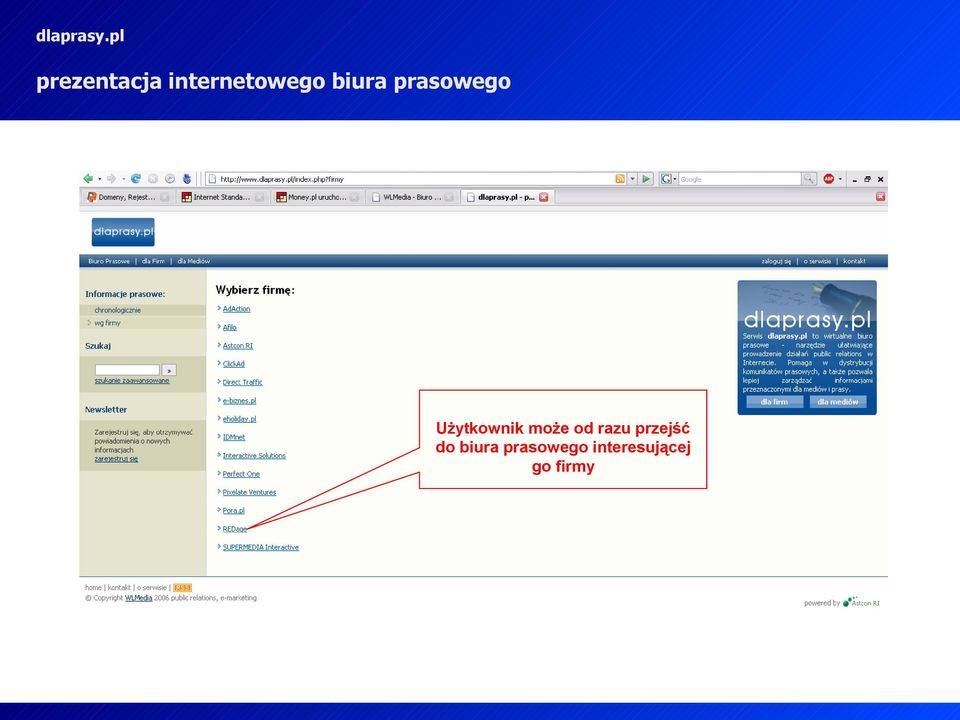The height and width of the screenshot is (720, 960).
Task: Close the dlaprasy.pl tab with its red X
Action: pos(543,197)
